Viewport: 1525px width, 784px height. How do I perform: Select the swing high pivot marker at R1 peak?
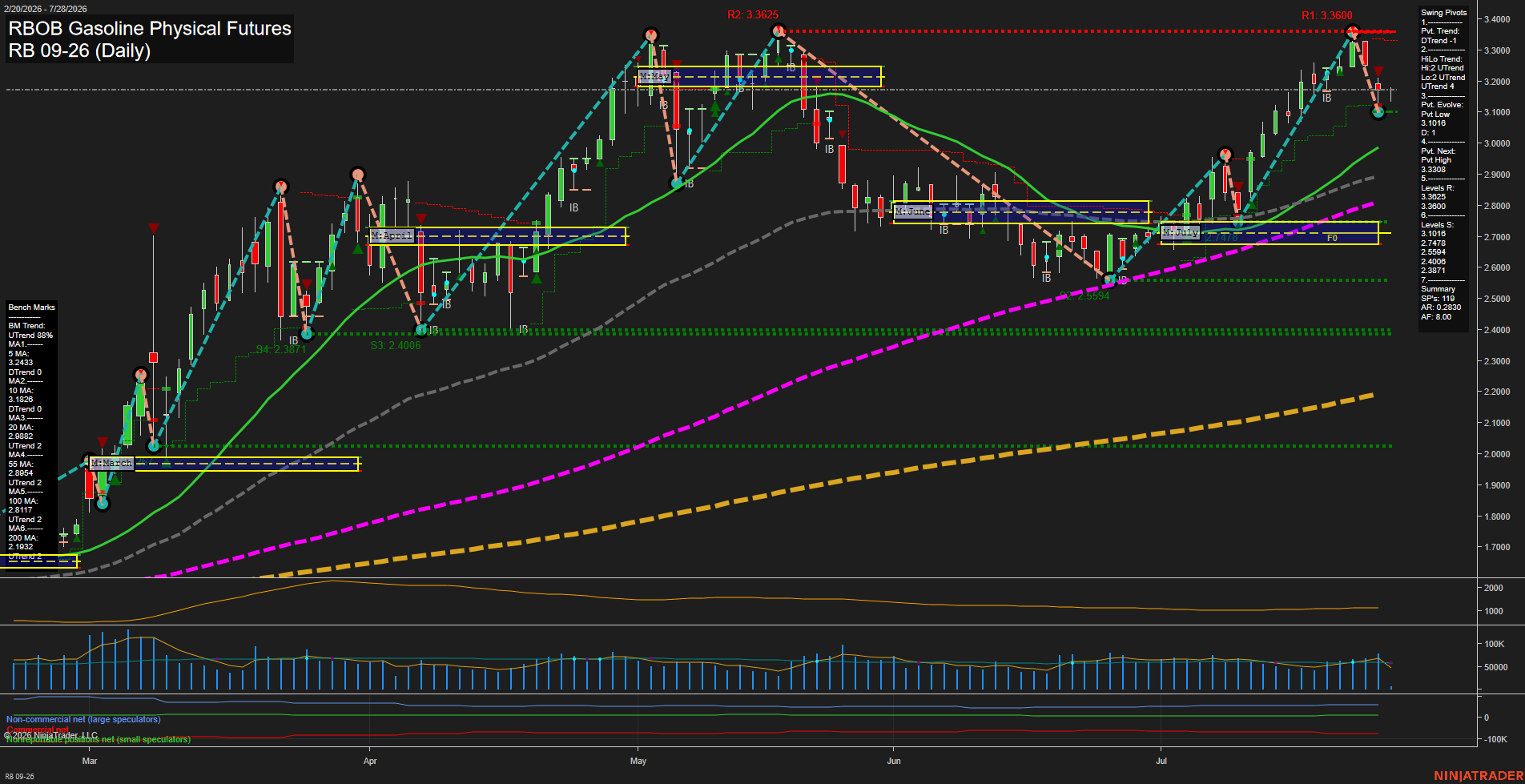1353,32
